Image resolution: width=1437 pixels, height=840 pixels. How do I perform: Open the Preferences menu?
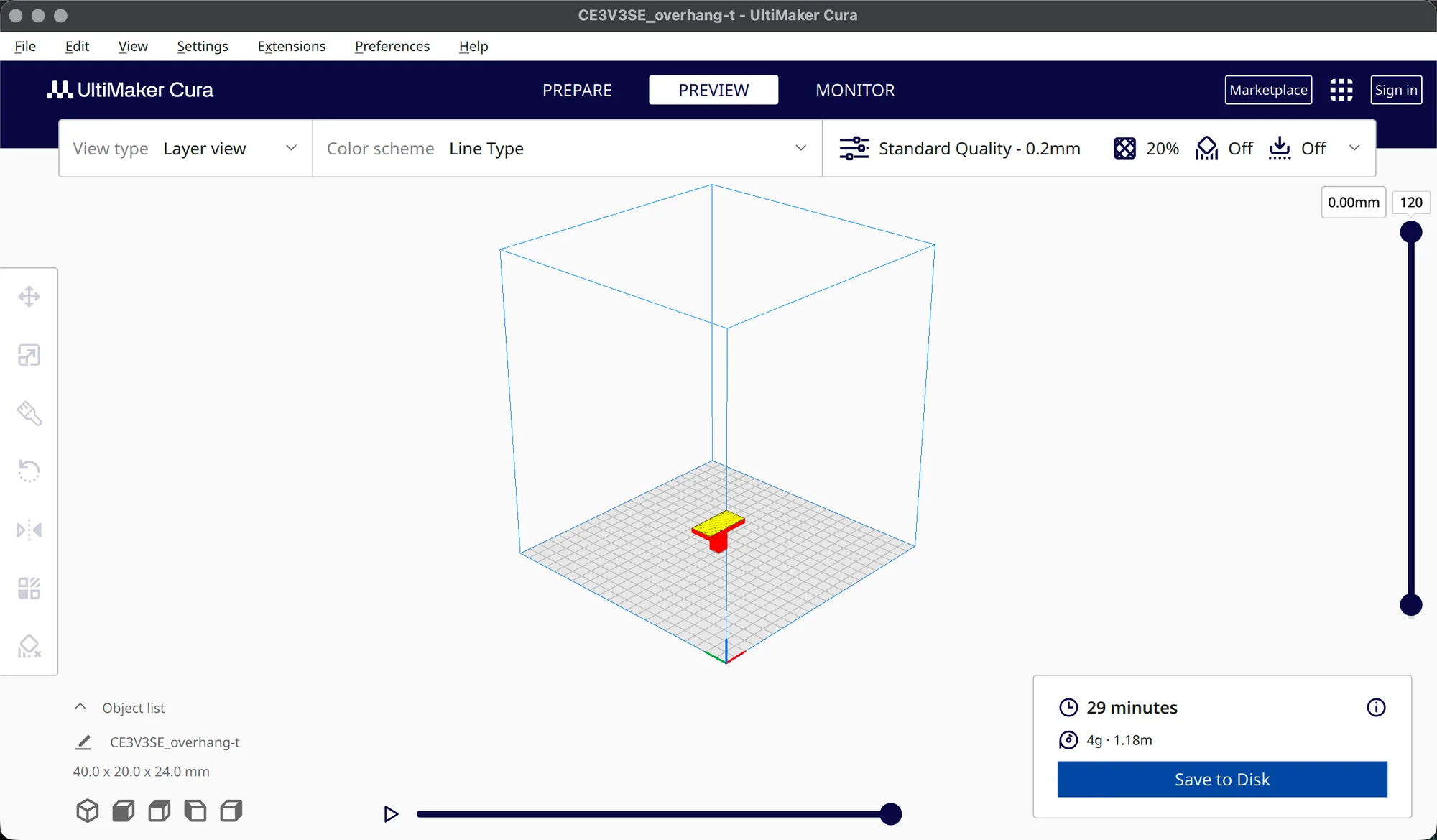pos(392,46)
